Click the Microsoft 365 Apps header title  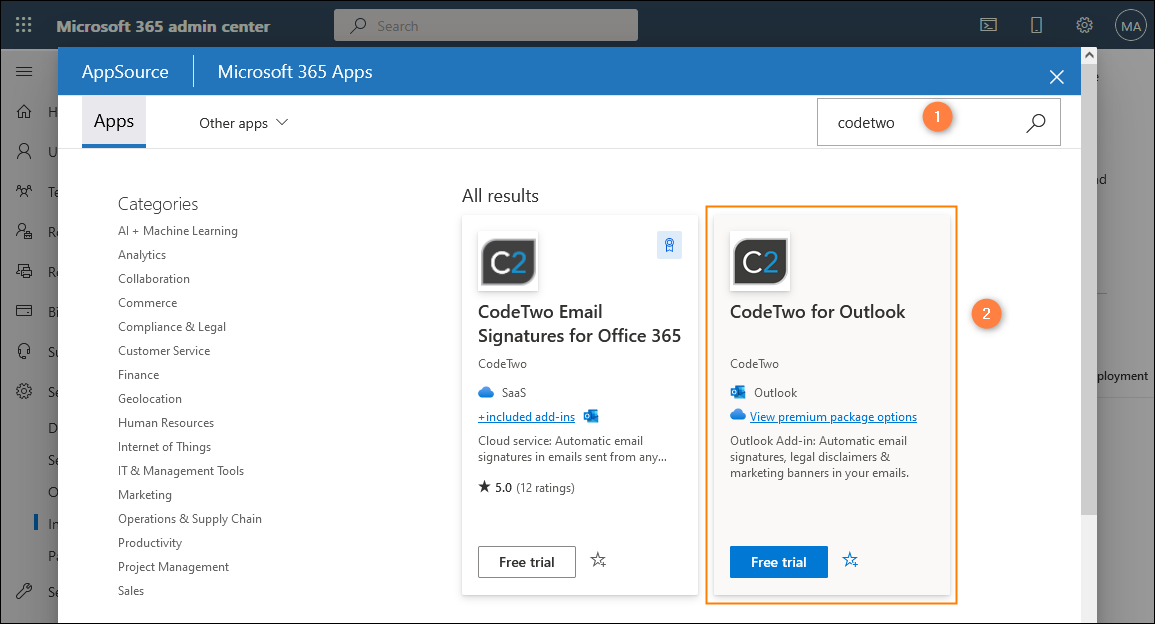(x=295, y=71)
